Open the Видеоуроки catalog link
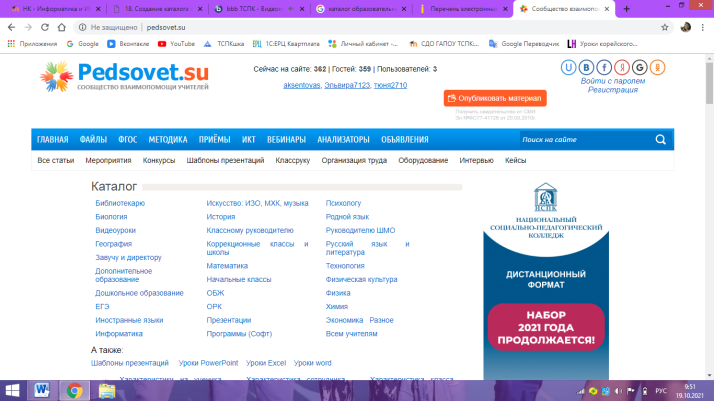714x401 pixels. [115, 230]
